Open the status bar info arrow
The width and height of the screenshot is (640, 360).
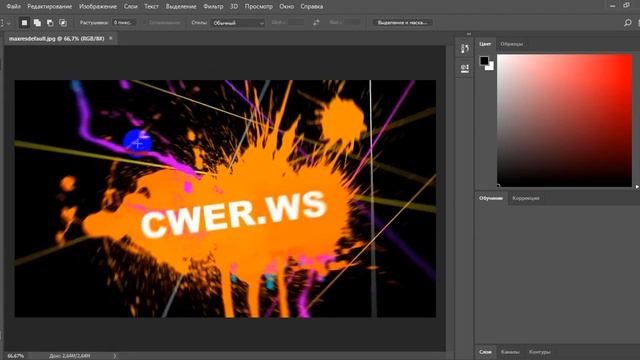tap(115, 356)
